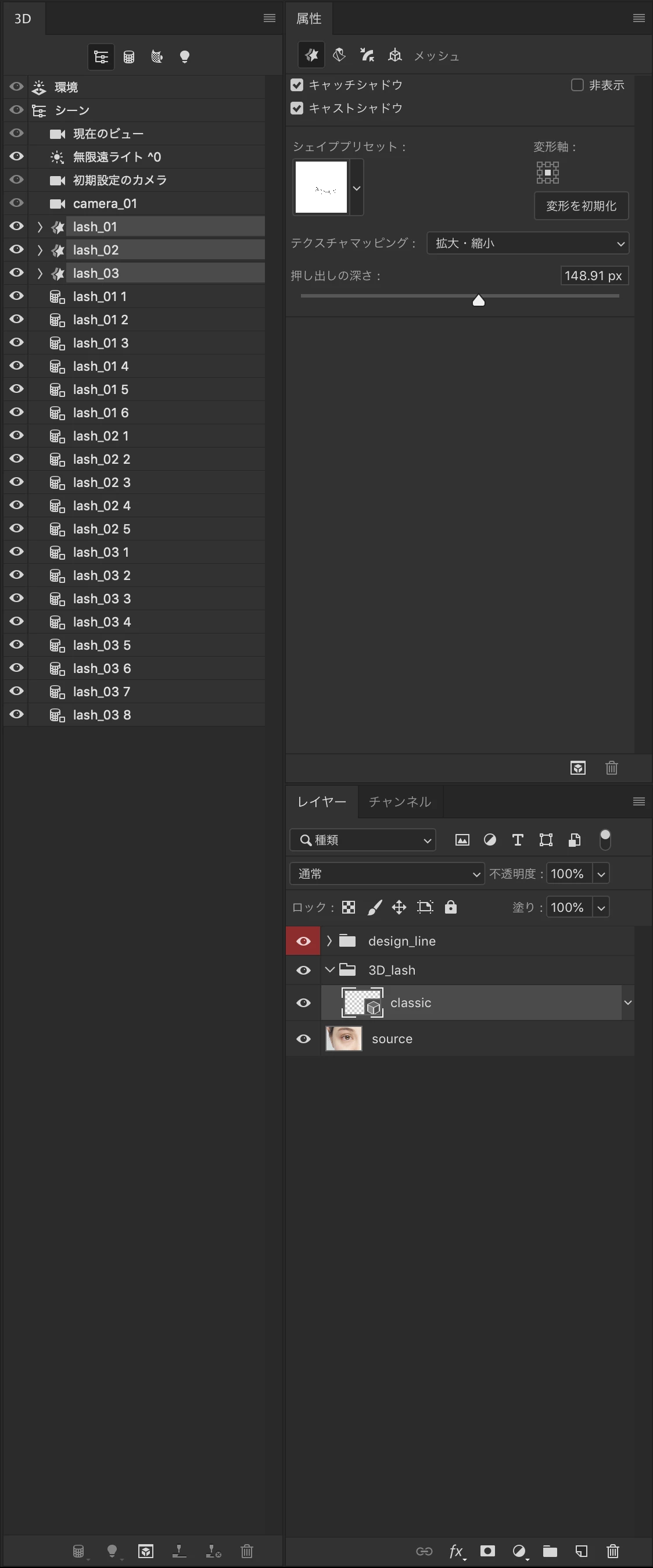Filter layers by shape layers

tap(546, 840)
